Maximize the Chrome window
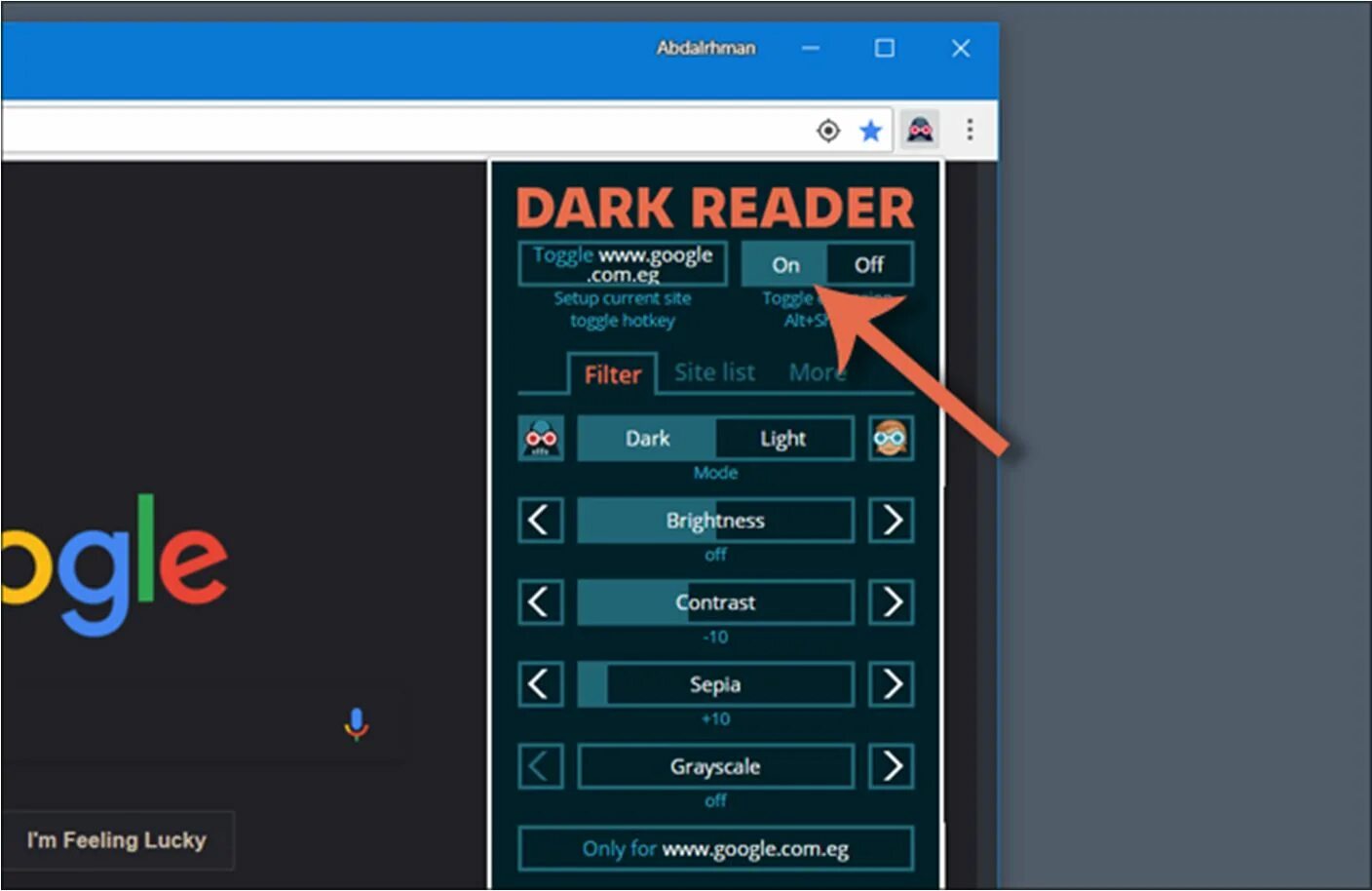This screenshot has width=1372, height=891. pyautogui.click(x=884, y=48)
